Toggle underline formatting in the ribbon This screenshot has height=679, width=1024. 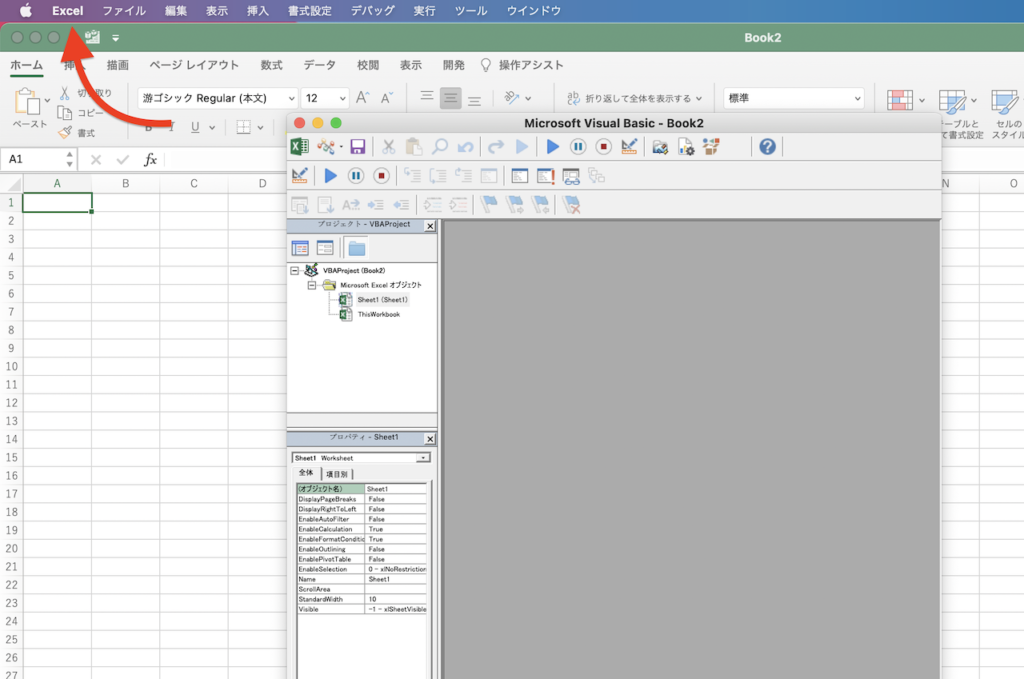point(196,127)
